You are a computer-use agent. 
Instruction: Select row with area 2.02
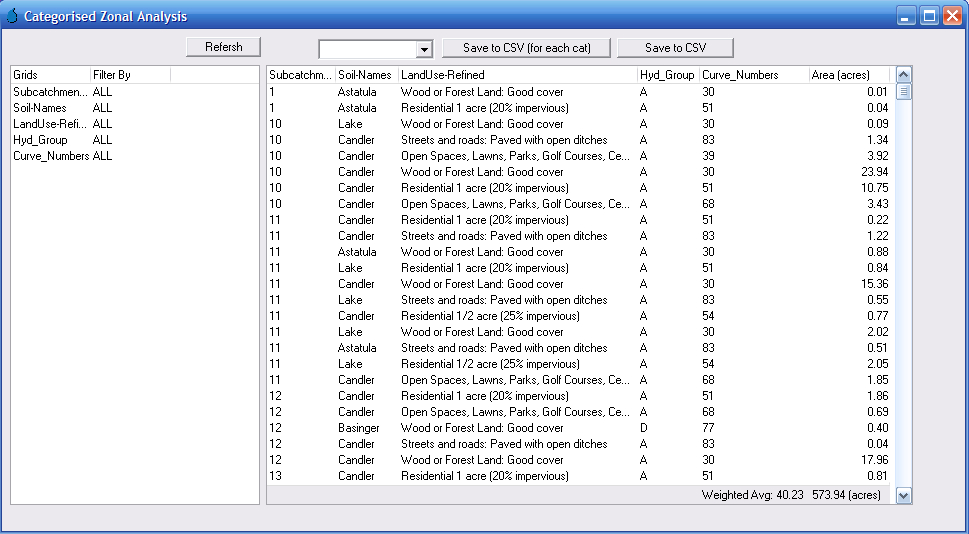point(579,332)
